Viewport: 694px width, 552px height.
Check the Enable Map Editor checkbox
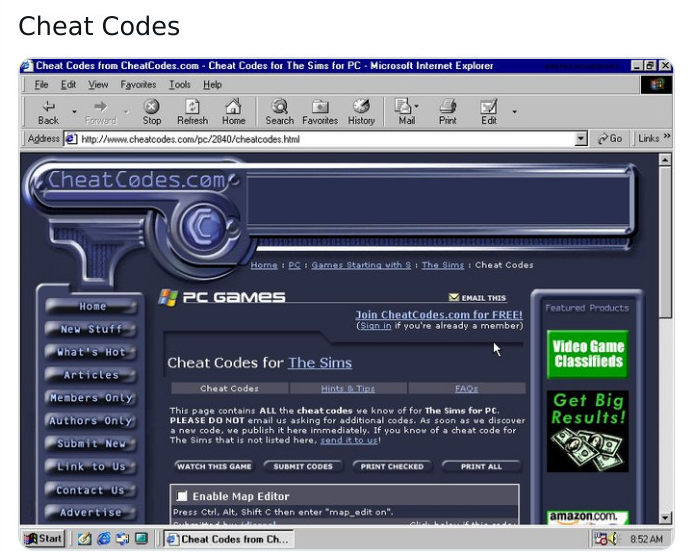[x=182, y=496]
